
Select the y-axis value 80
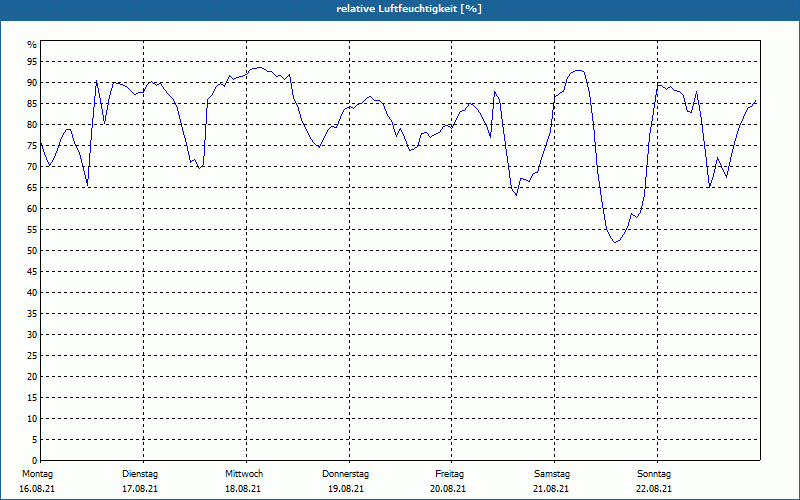pyautogui.click(x=32, y=124)
